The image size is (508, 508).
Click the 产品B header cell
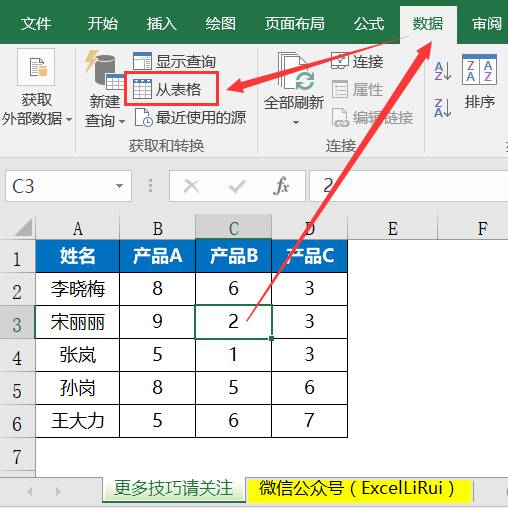[x=233, y=256]
